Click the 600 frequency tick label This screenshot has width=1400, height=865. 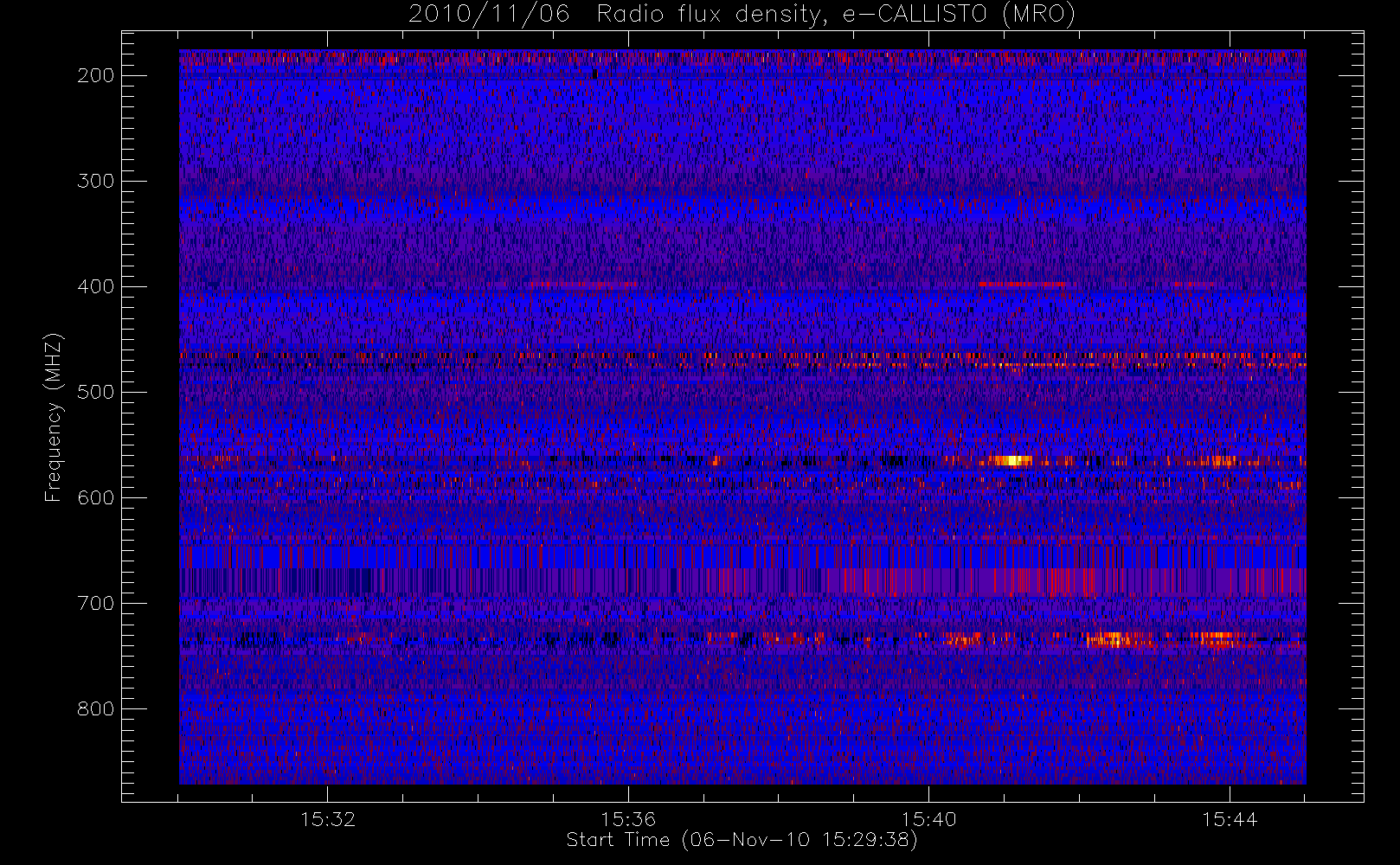pyautogui.click(x=96, y=497)
